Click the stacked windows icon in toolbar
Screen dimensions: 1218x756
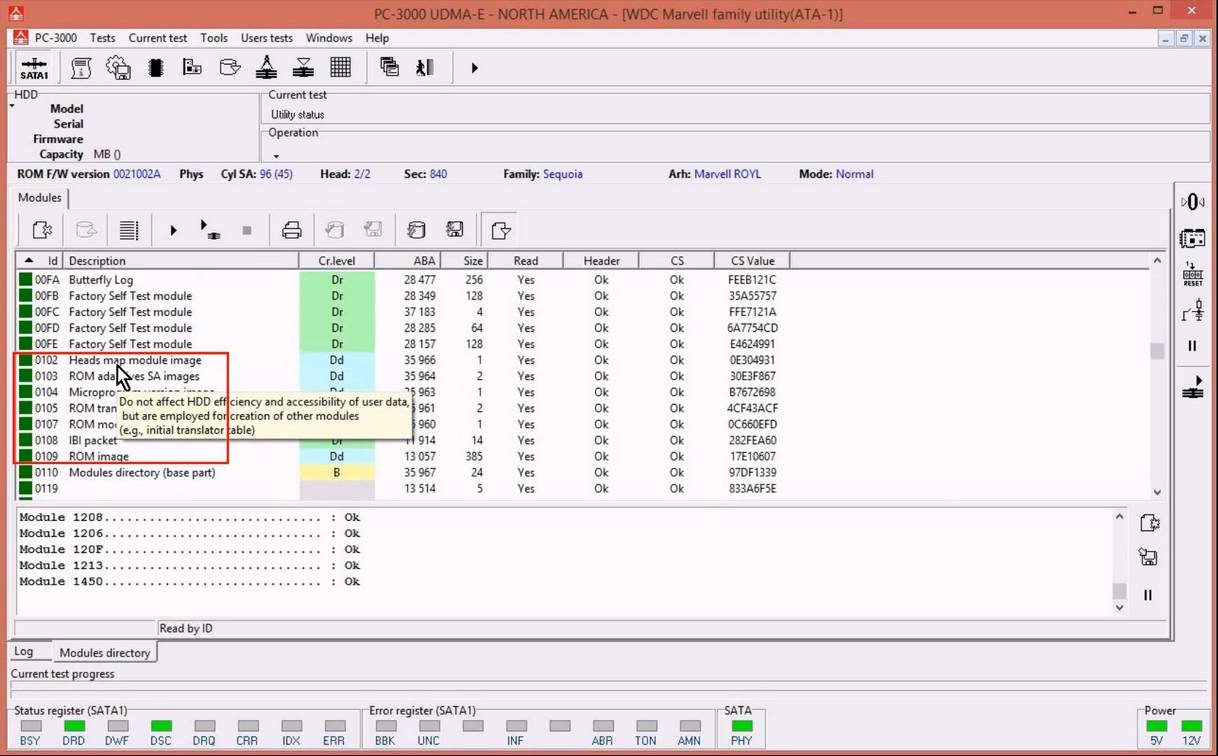389,68
